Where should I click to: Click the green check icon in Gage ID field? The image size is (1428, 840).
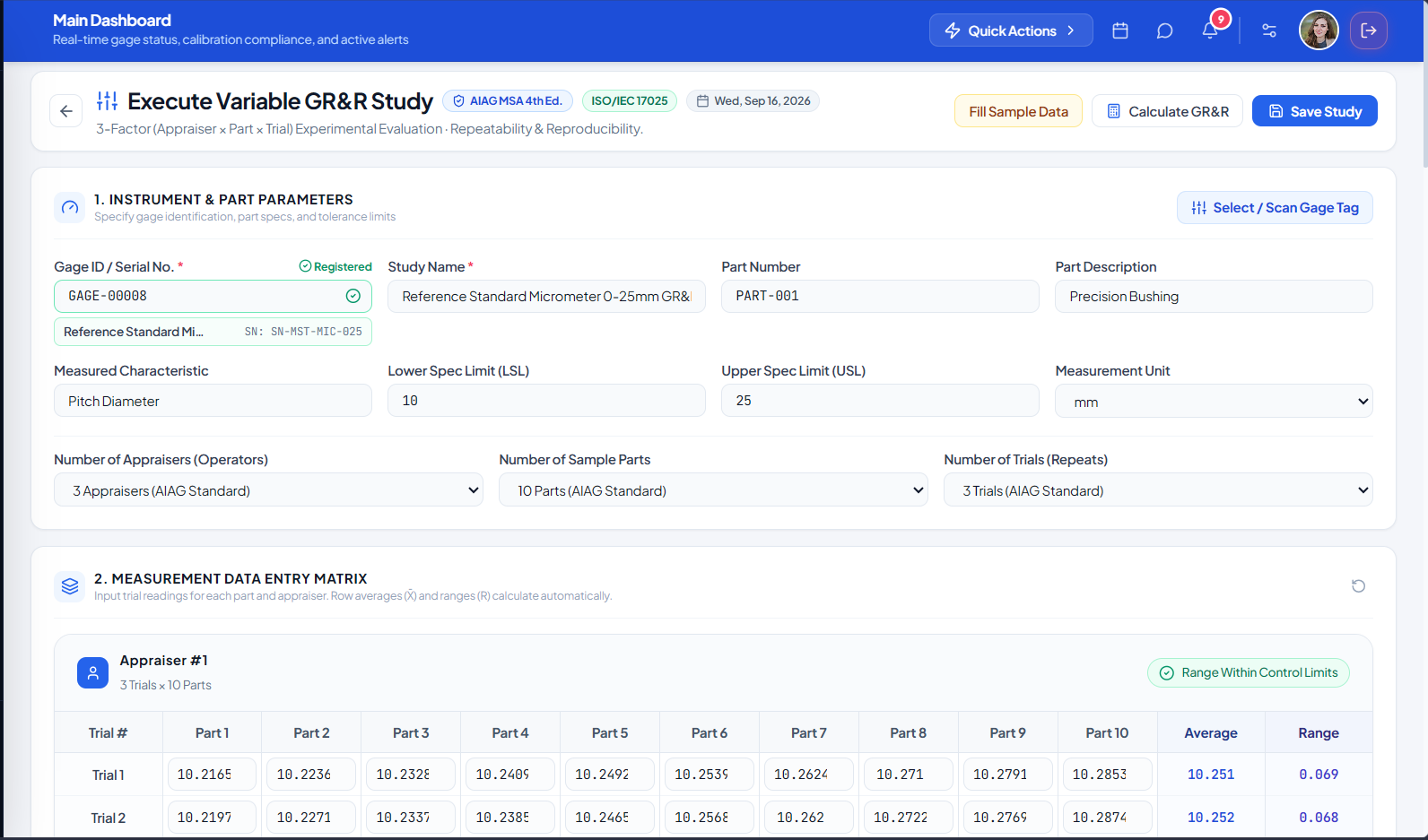tap(353, 296)
